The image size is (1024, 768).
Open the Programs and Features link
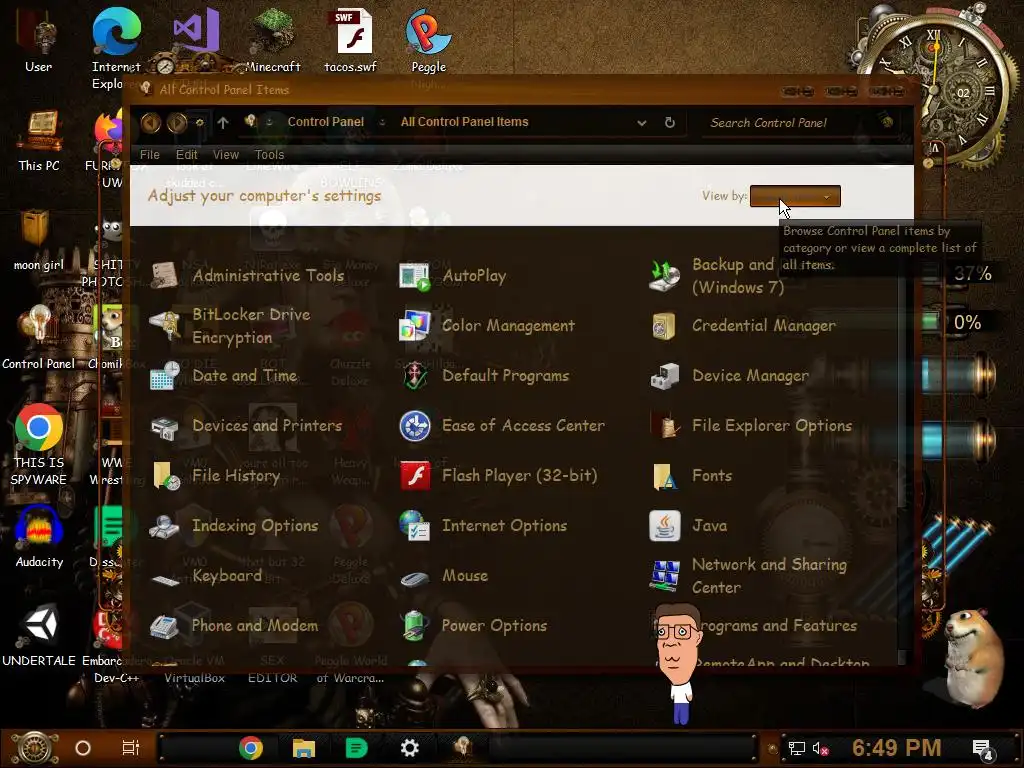777,626
